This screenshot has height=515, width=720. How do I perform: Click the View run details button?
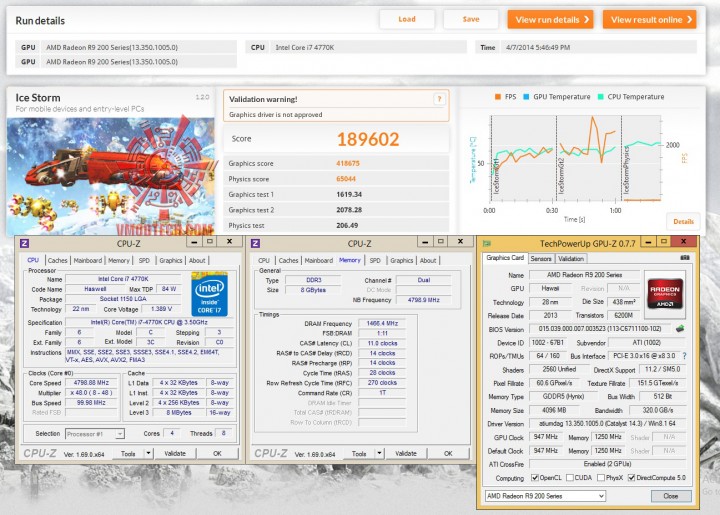(x=551, y=20)
